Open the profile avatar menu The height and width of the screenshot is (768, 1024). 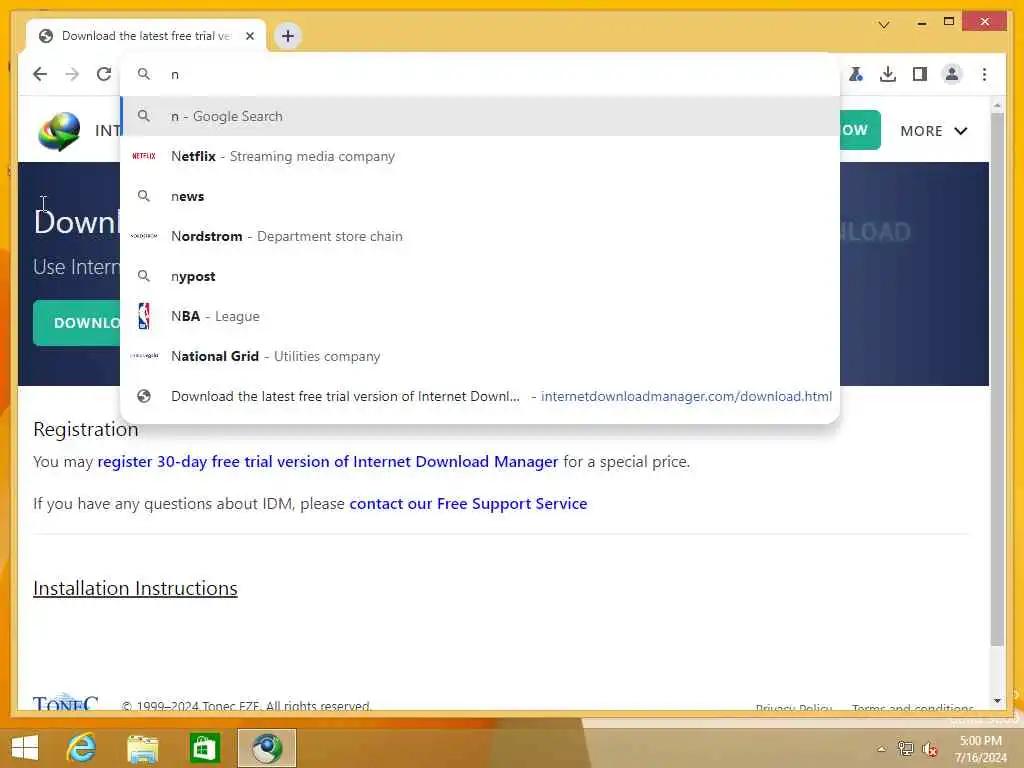point(952,74)
